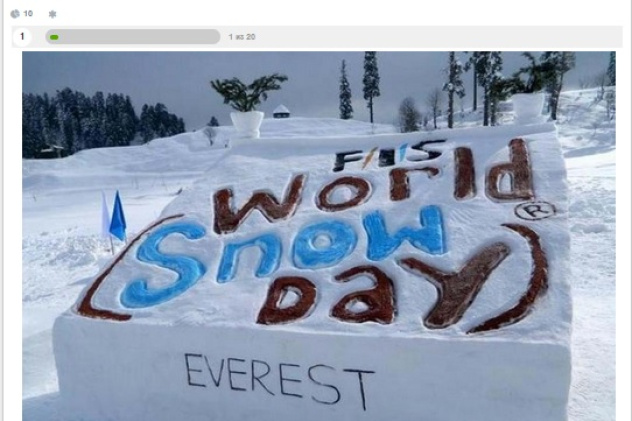This screenshot has width=632, height=421.
Task: Click the number 10 beside the pie icon
Action: pos(28,14)
